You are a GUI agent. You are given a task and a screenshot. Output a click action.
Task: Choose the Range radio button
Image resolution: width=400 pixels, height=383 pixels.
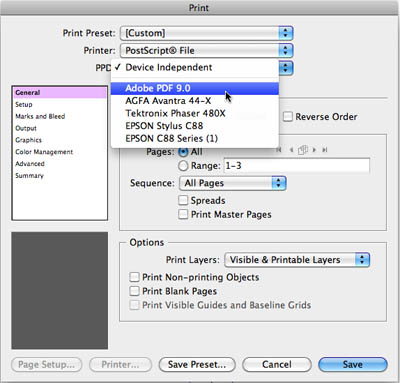183,166
